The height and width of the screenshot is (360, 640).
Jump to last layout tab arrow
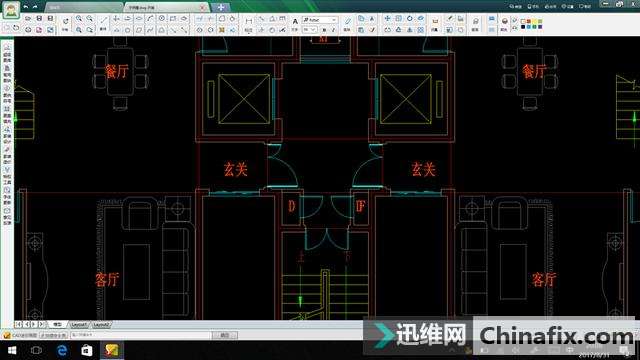42,324
